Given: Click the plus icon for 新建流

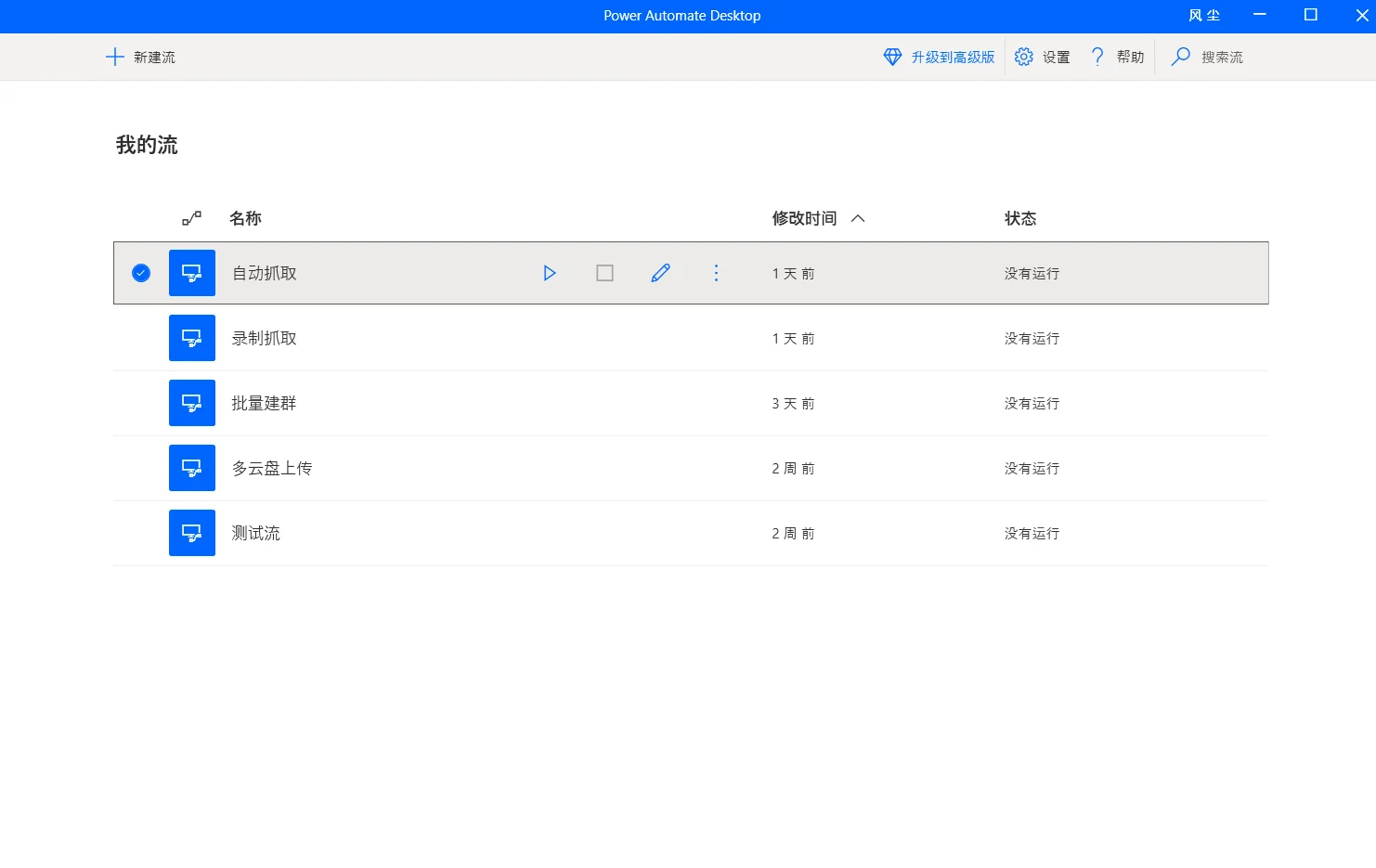Looking at the screenshot, I should click(x=115, y=57).
